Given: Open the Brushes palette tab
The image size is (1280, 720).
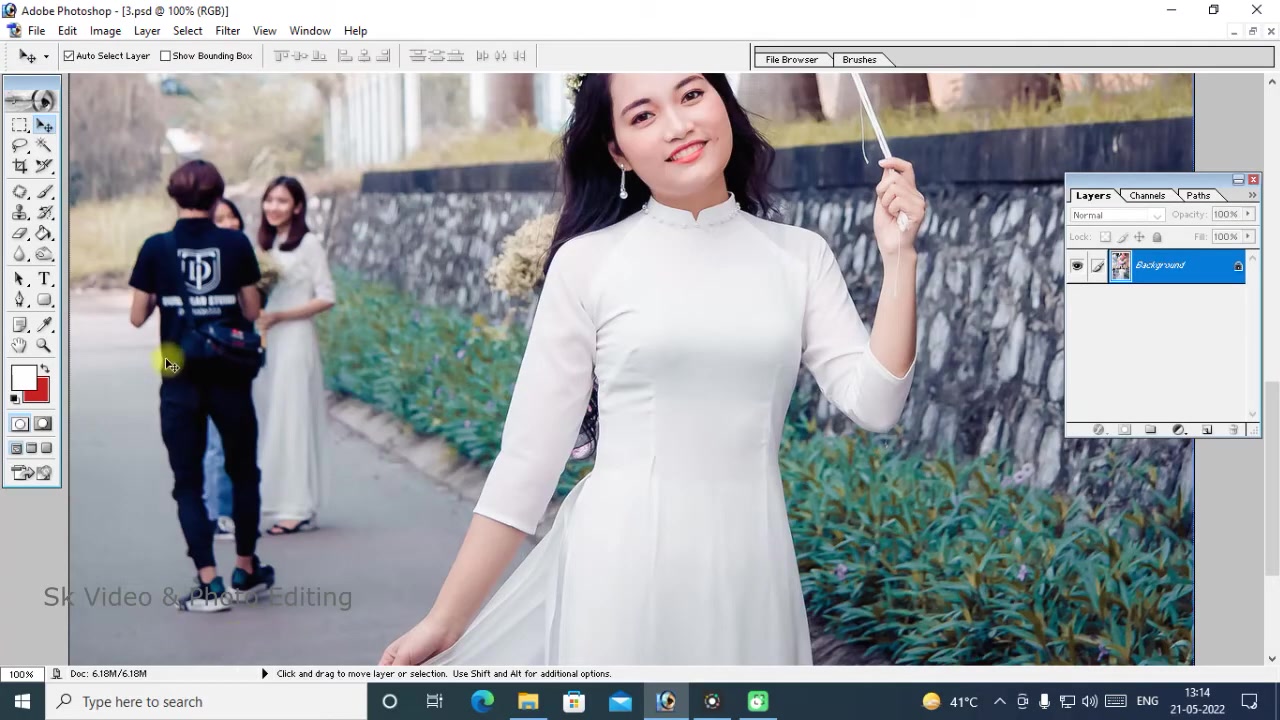Looking at the screenshot, I should pyautogui.click(x=859, y=60).
